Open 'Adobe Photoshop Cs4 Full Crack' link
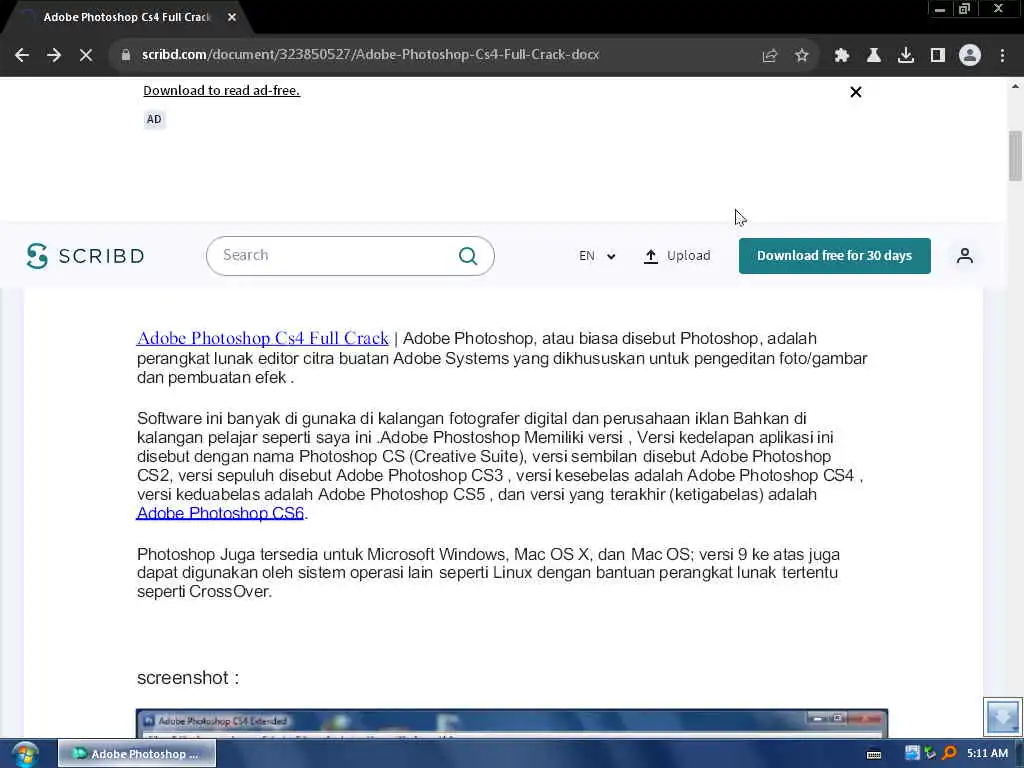The image size is (1024, 768). coord(263,338)
